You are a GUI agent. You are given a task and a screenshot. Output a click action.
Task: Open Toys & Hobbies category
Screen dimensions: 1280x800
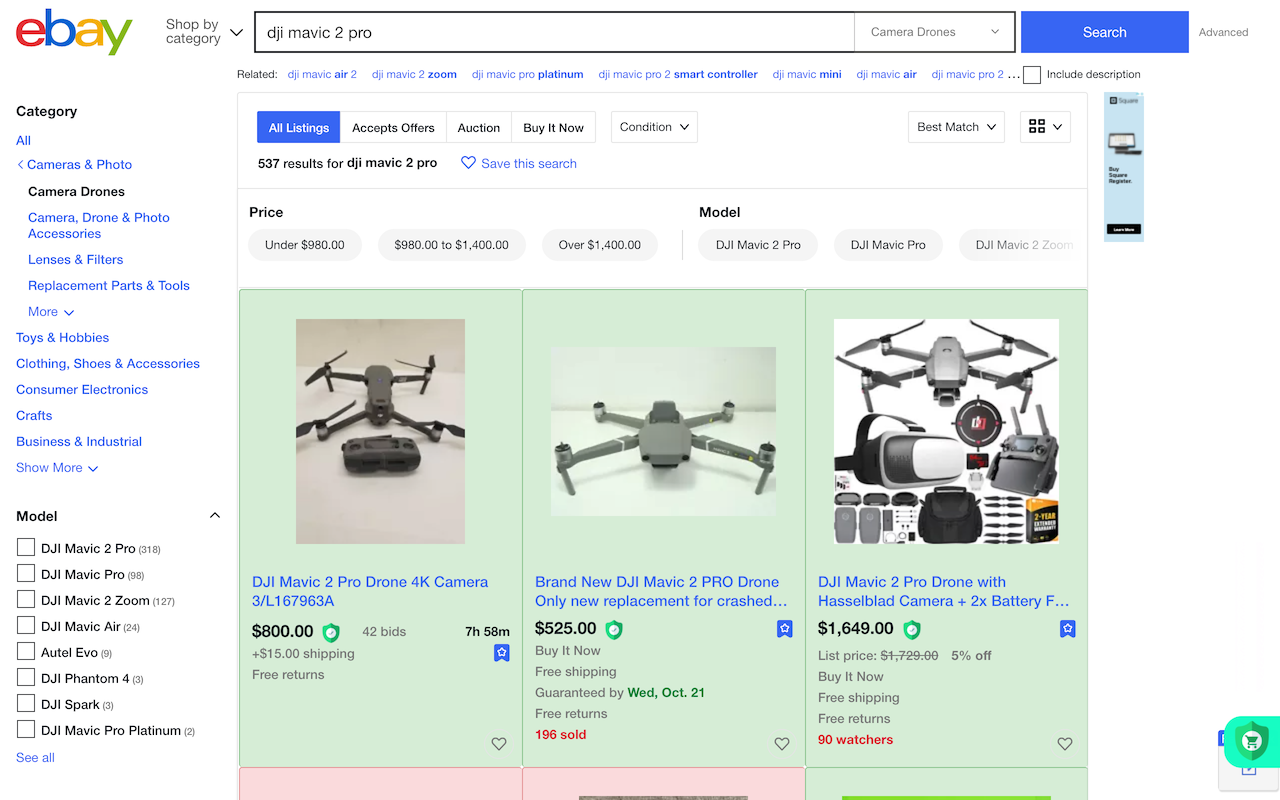(63, 338)
